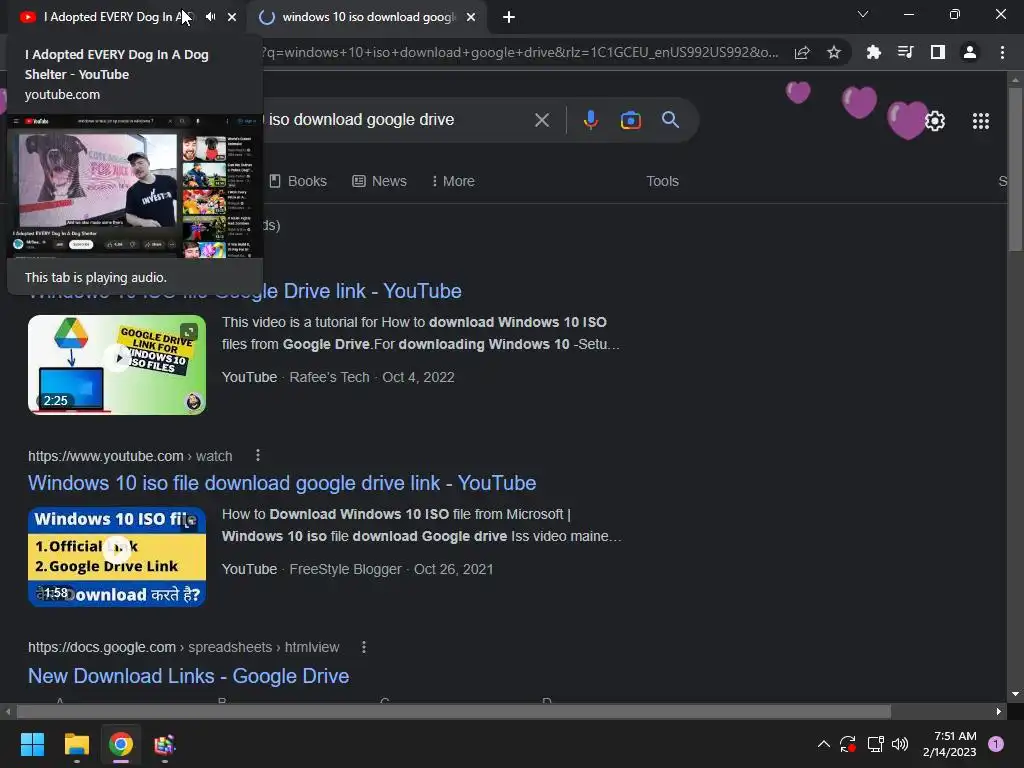Open the Chrome profile icon
Viewport: 1024px width, 768px height.
click(970, 52)
